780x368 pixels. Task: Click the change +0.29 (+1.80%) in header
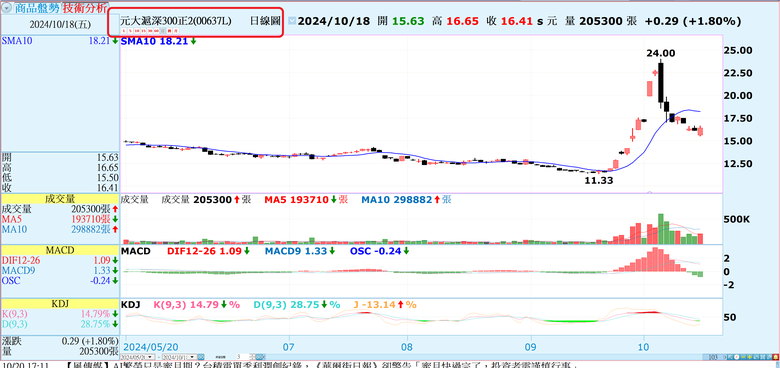pyautogui.click(x=692, y=21)
